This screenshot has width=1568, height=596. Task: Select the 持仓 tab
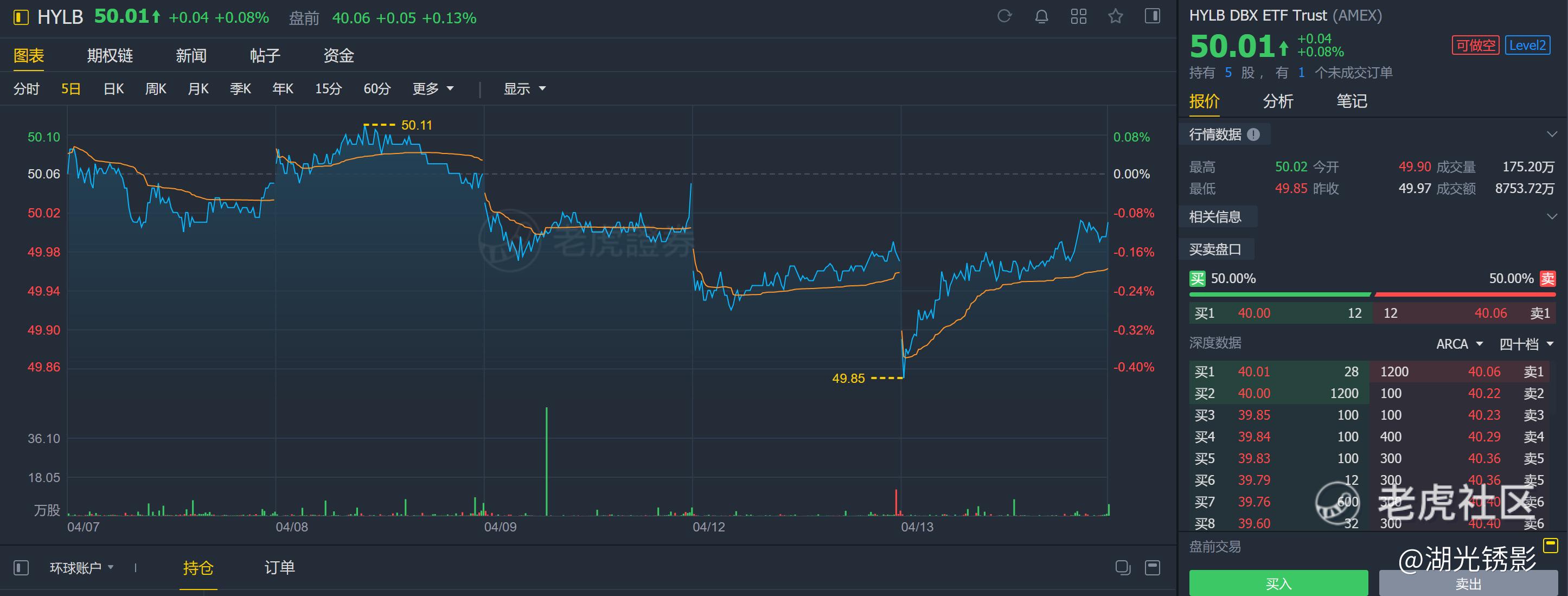(198, 568)
